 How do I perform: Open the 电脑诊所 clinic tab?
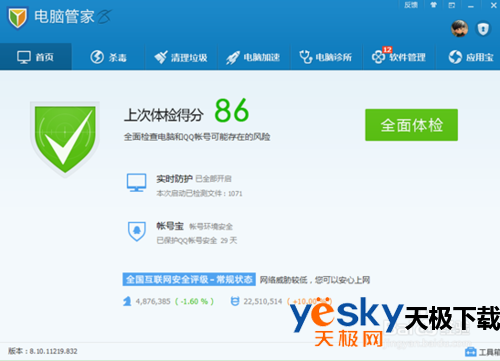pyautogui.click(x=326, y=57)
